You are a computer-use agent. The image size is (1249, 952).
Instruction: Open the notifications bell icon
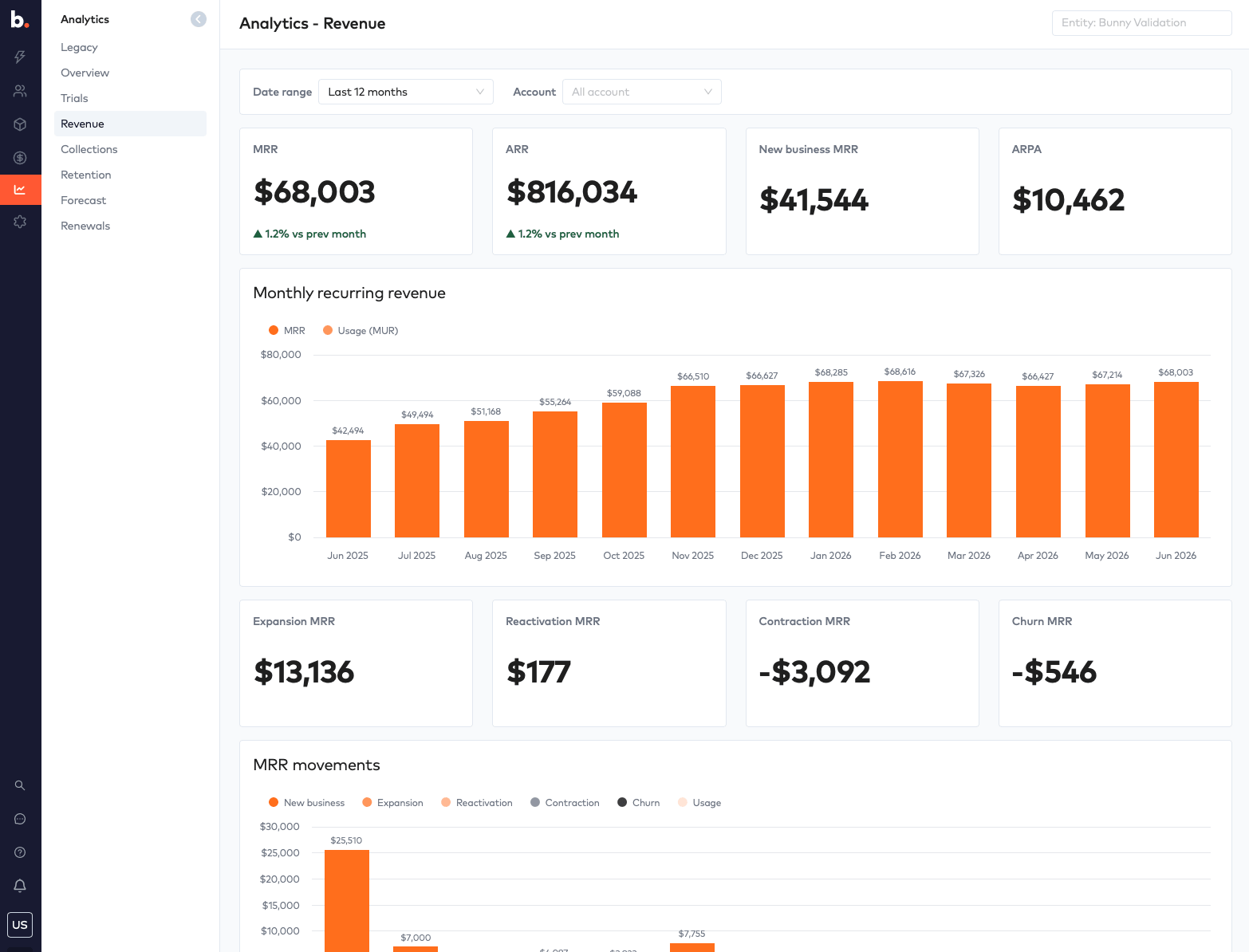(20, 886)
